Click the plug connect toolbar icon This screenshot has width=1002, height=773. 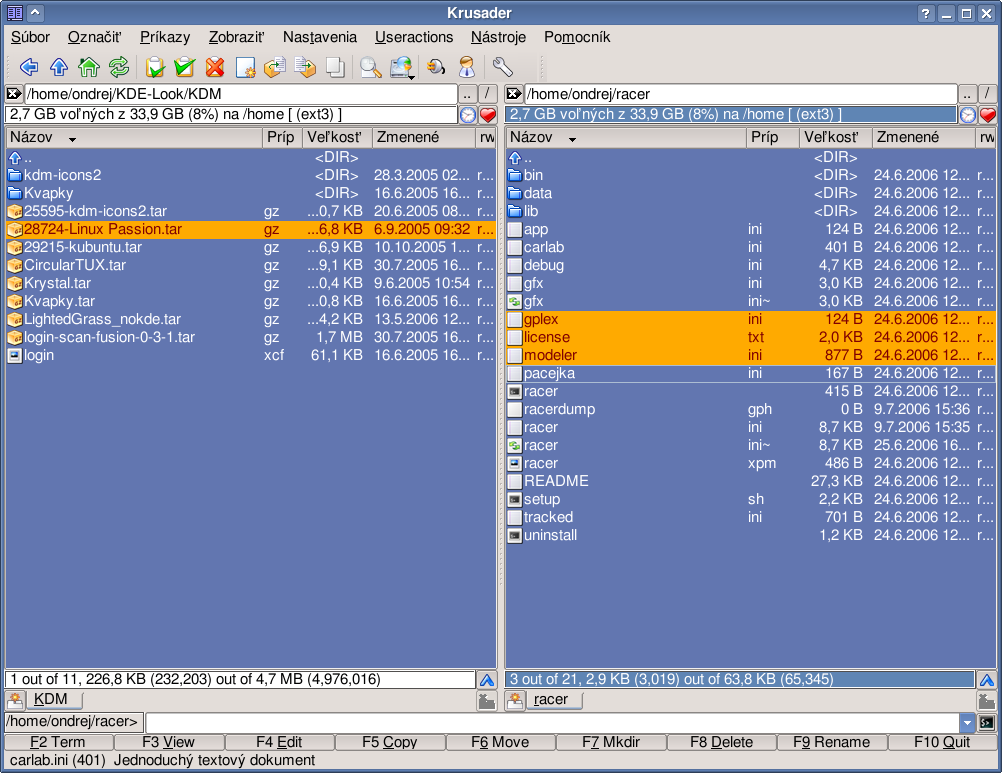pos(436,66)
